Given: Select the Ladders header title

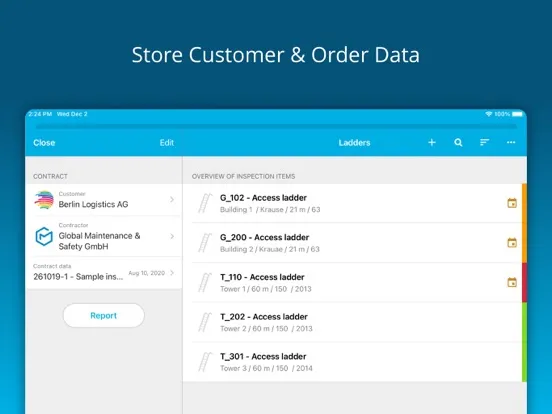Looking at the screenshot, I should [x=354, y=143].
